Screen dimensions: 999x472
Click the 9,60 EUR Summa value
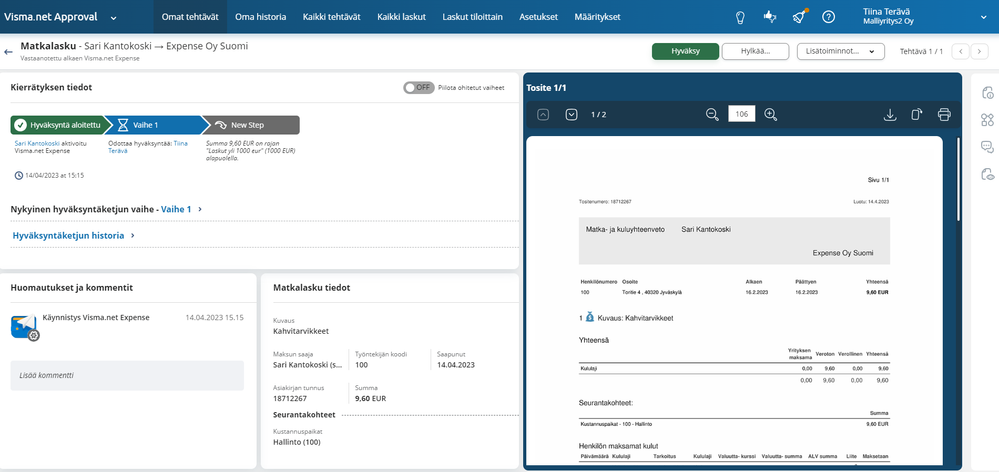coord(370,399)
